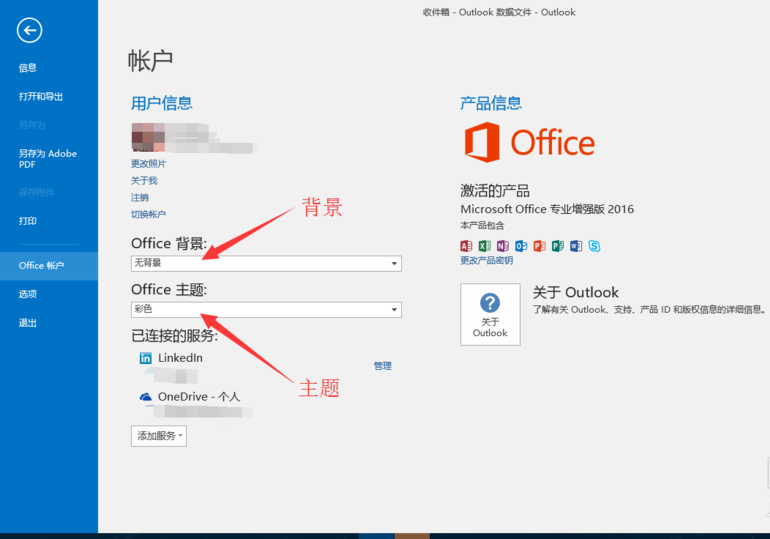
Task: Click the back arrow to leave Backstage
Action: 30,31
